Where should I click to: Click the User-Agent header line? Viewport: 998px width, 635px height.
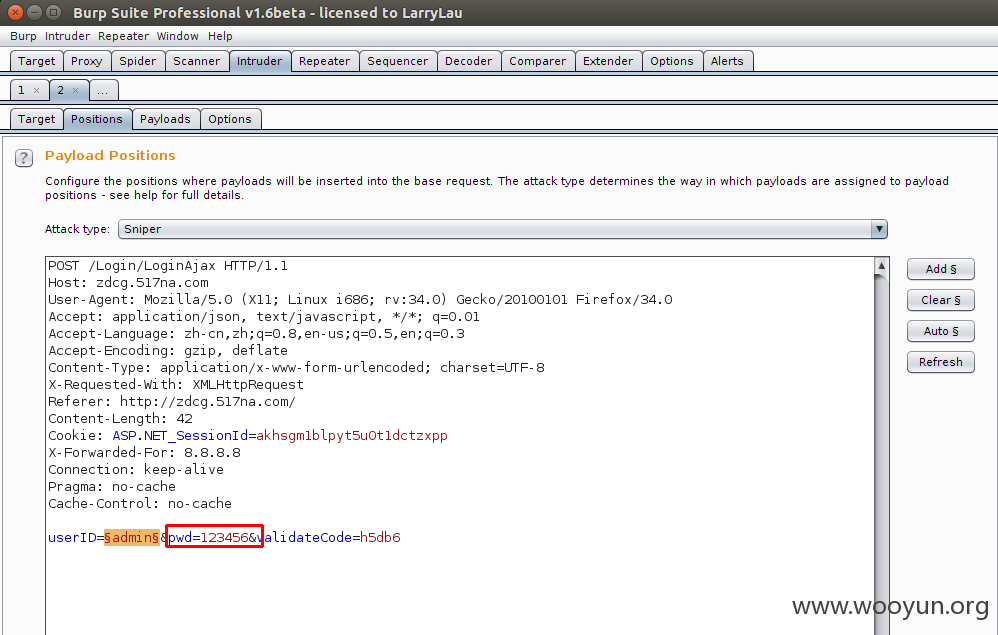tap(360, 300)
